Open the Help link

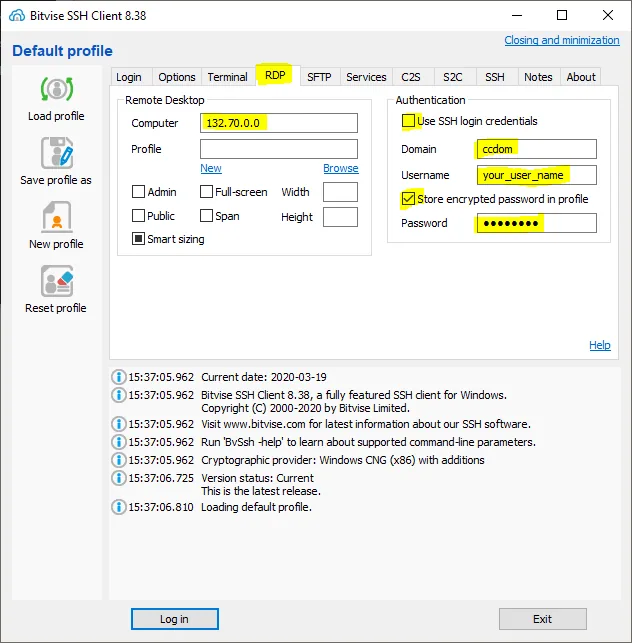click(x=600, y=345)
